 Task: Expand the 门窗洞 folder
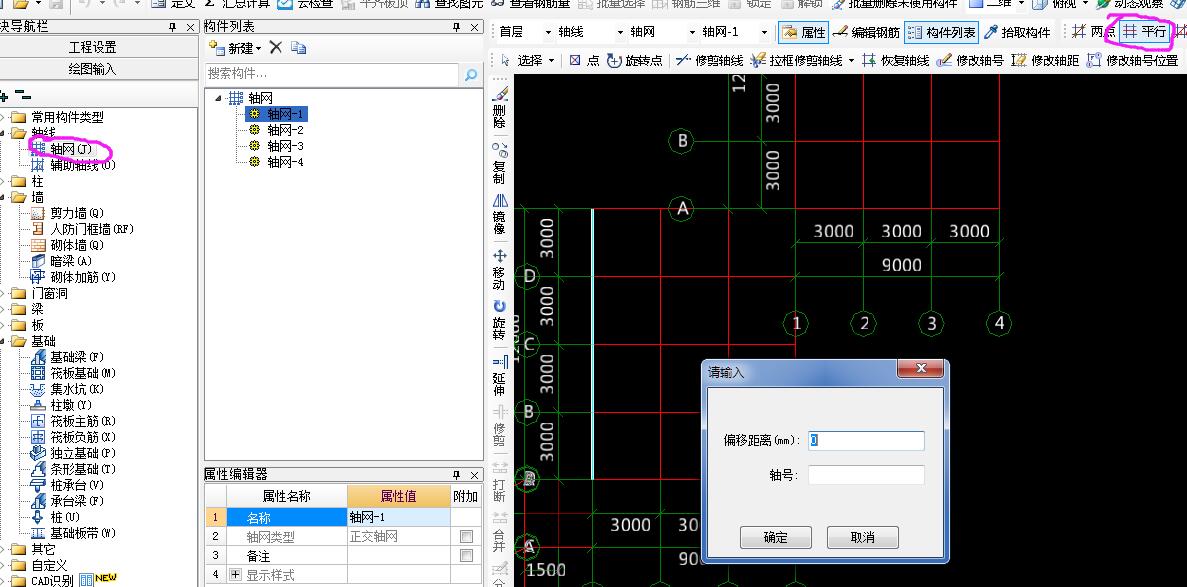3,294
